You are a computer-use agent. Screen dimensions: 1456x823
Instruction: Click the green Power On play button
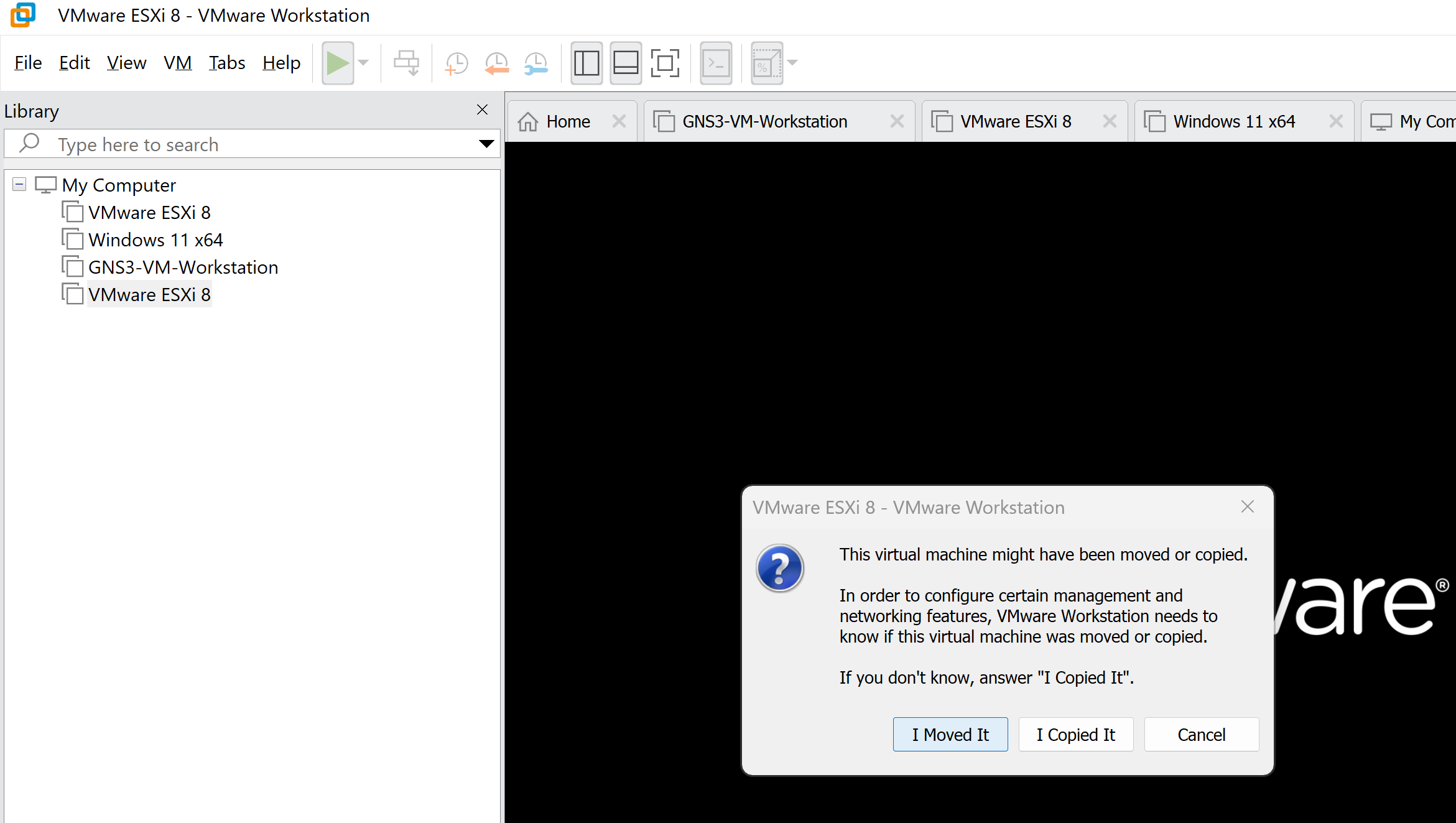point(337,63)
